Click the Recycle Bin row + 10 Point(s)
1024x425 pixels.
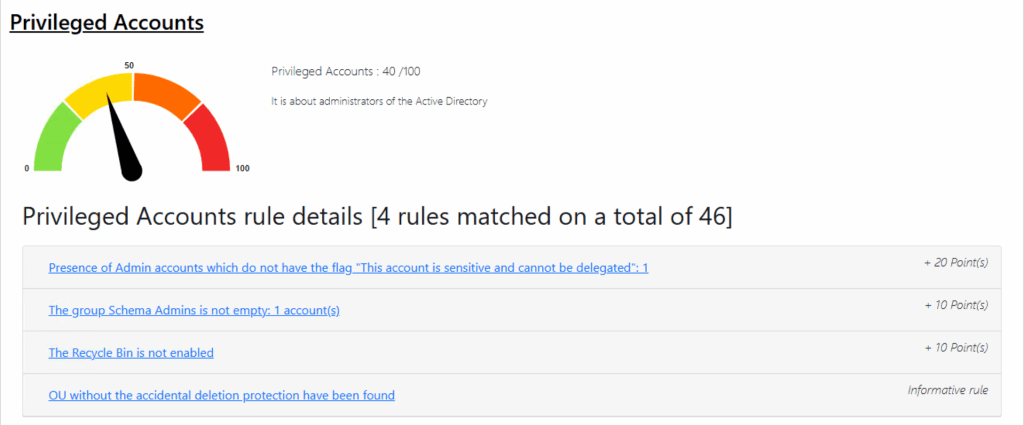point(955,347)
